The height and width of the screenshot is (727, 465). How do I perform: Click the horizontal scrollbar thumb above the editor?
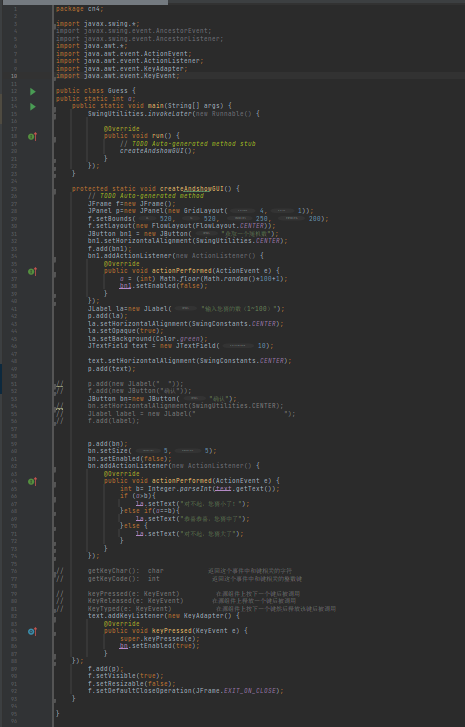point(84,2)
